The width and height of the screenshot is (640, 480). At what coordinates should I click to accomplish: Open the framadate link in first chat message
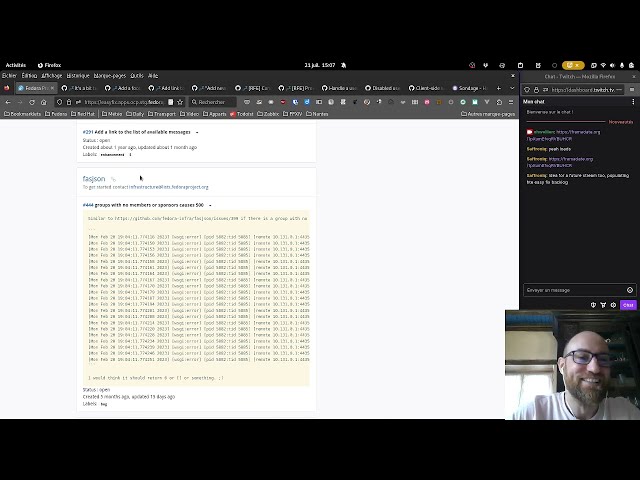pyautogui.click(x=578, y=132)
